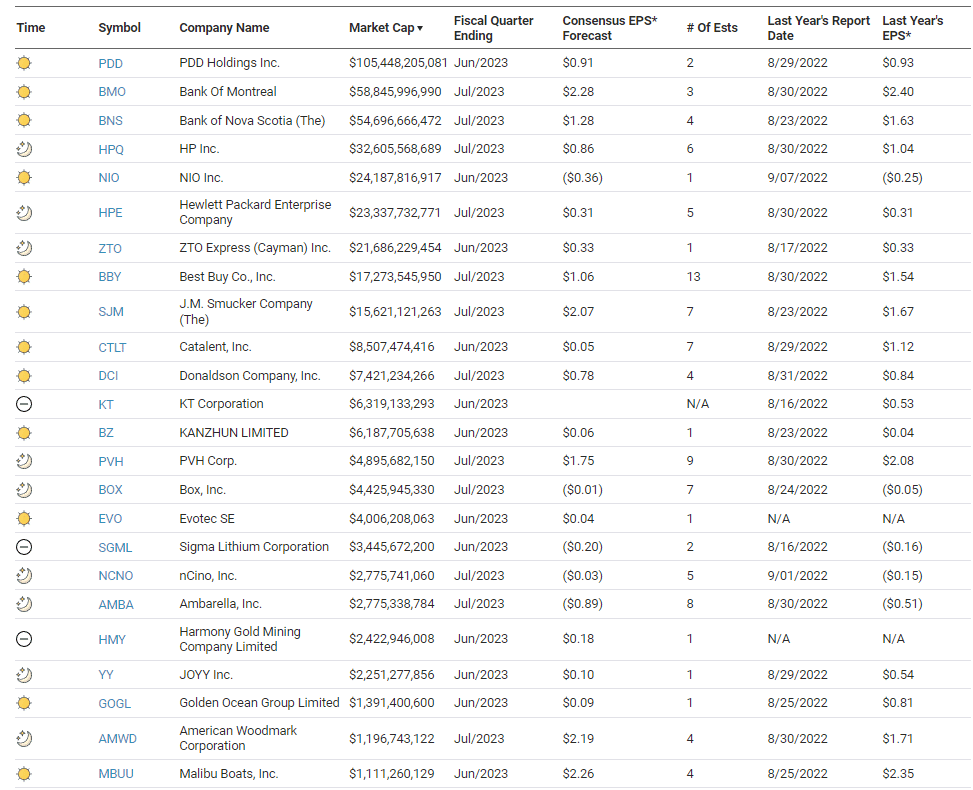Image resolution: width=973 pixels, height=790 pixels.
Task: Click the moon icon beside Hewlett Packard Enterprise
Action: click(x=25, y=213)
